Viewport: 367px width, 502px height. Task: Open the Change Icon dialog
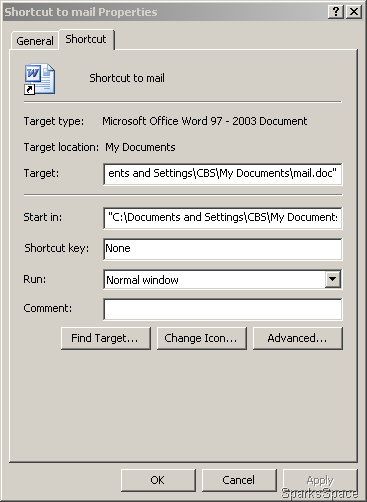click(x=202, y=338)
